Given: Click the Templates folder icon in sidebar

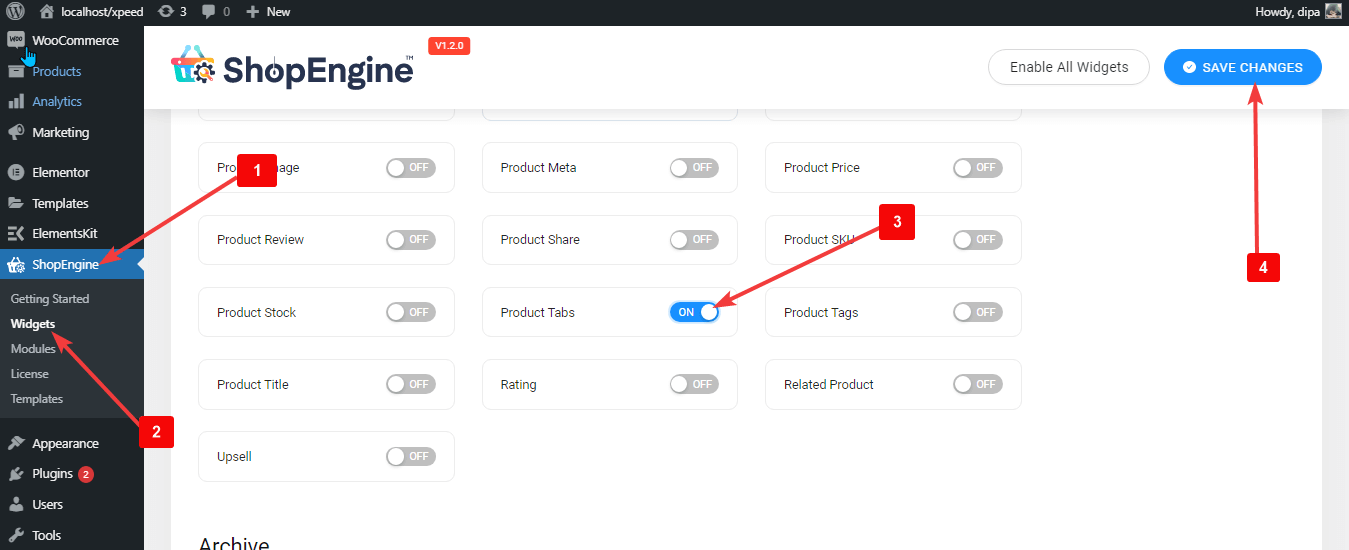Looking at the screenshot, I should 16,203.
